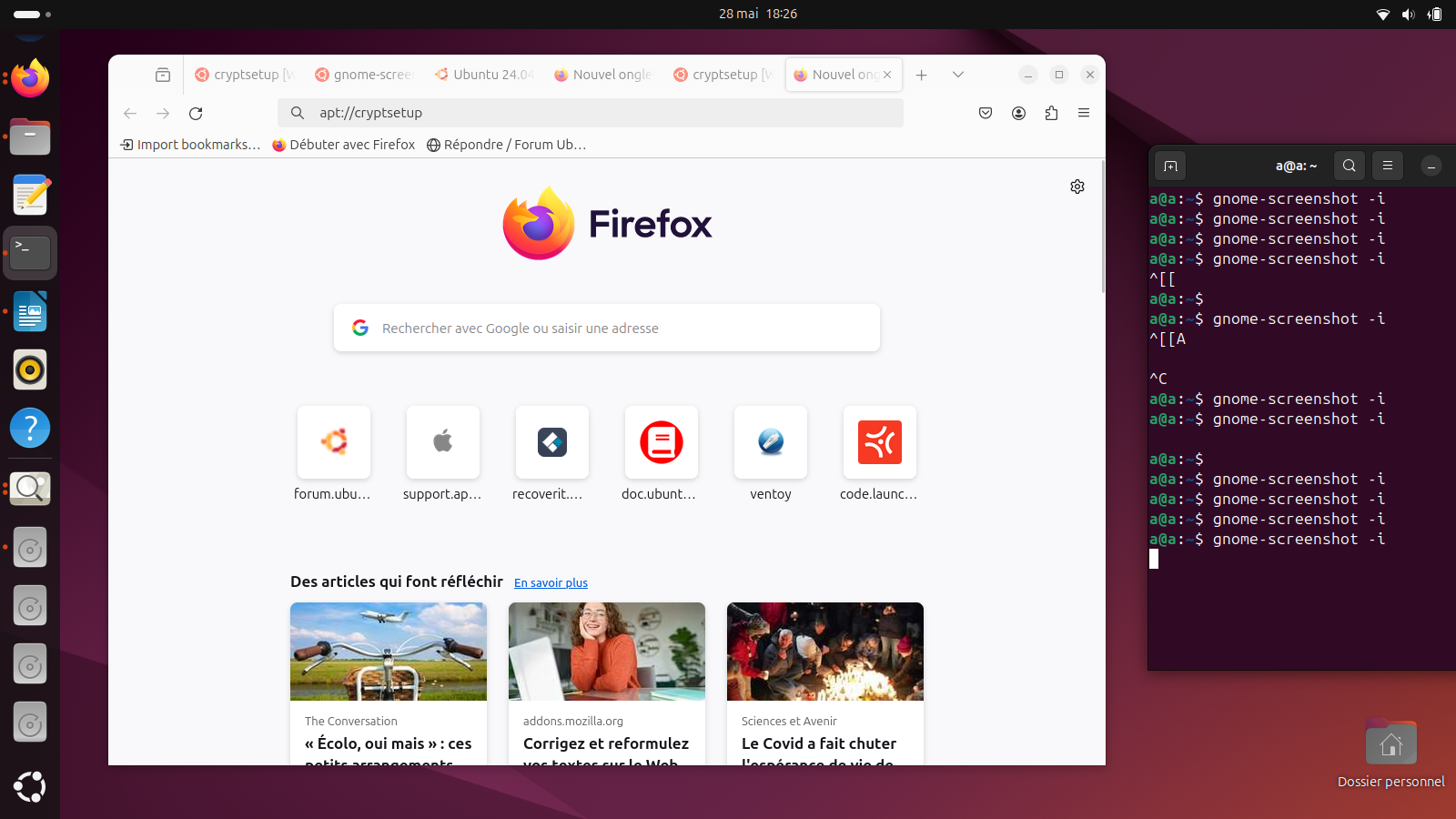Open Firefox from the Ubuntu dock

click(x=30, y=78)
